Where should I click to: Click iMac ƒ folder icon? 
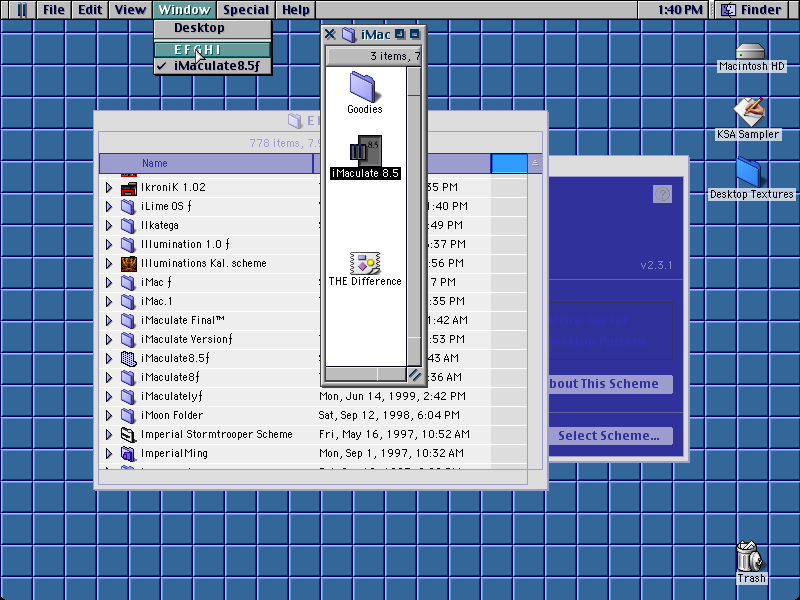point(129,283)
